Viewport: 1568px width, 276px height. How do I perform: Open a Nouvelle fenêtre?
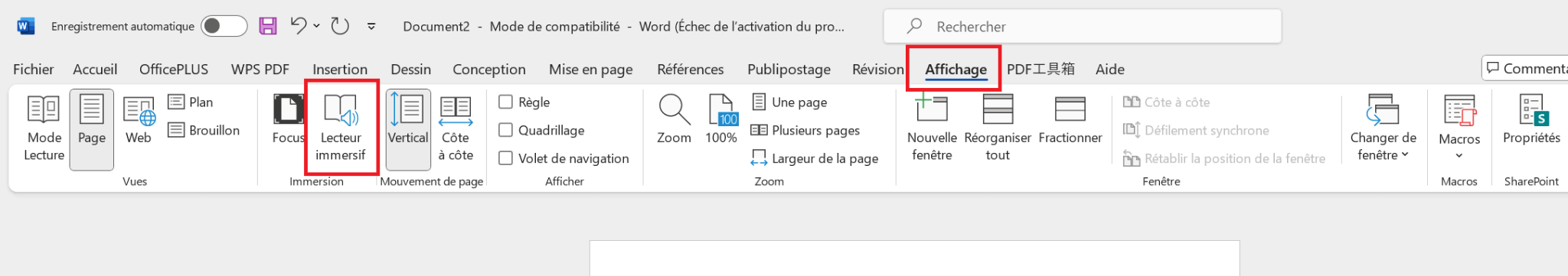(x=932, y=128)
